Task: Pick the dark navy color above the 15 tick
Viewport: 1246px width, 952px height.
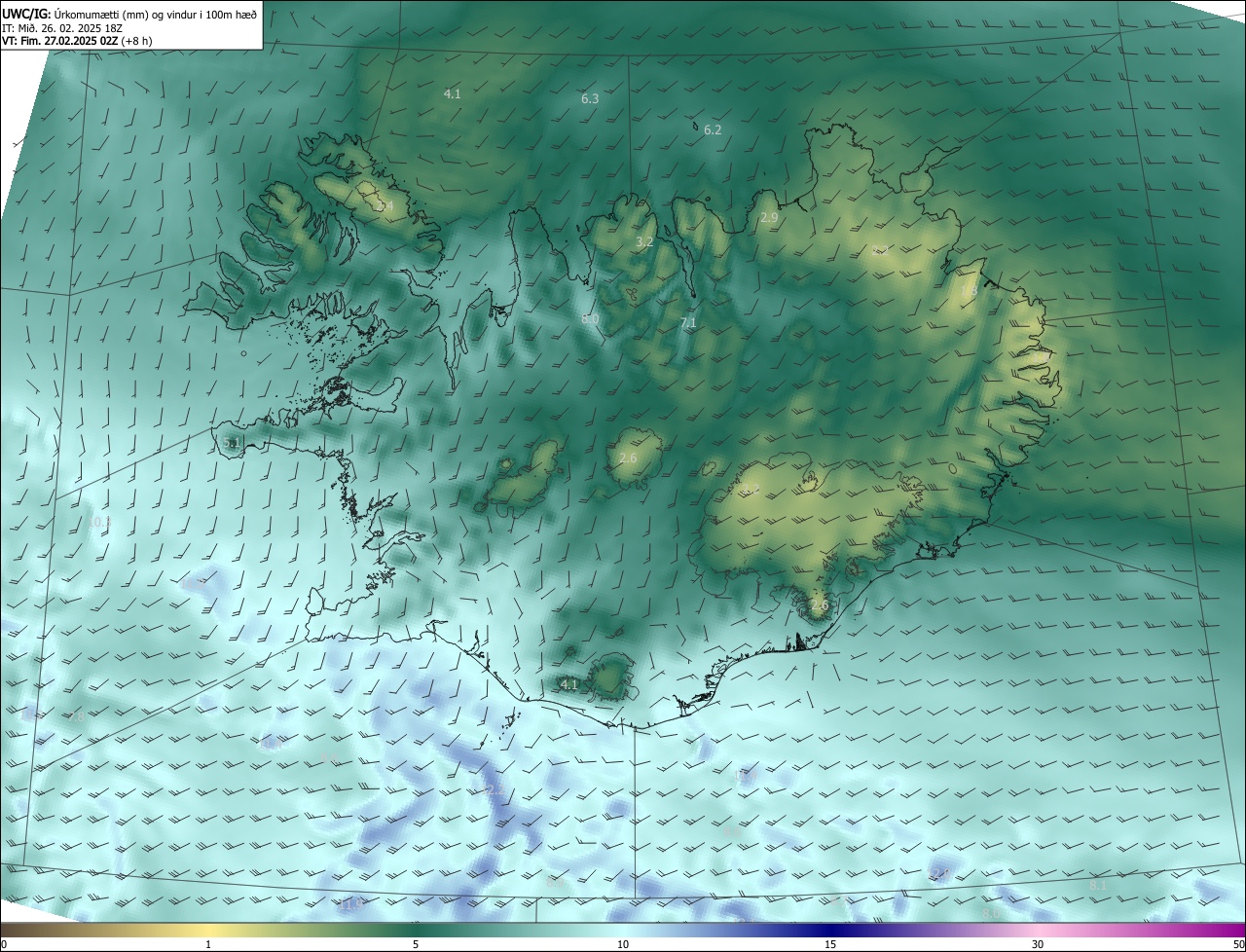Action: pyautogui.click(x=830, y=930)
